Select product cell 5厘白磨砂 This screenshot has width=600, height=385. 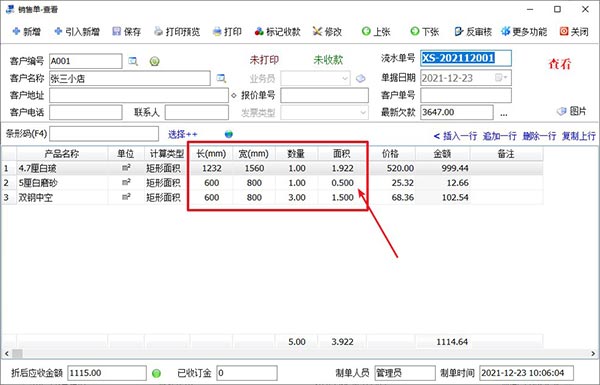pos(62,183)
